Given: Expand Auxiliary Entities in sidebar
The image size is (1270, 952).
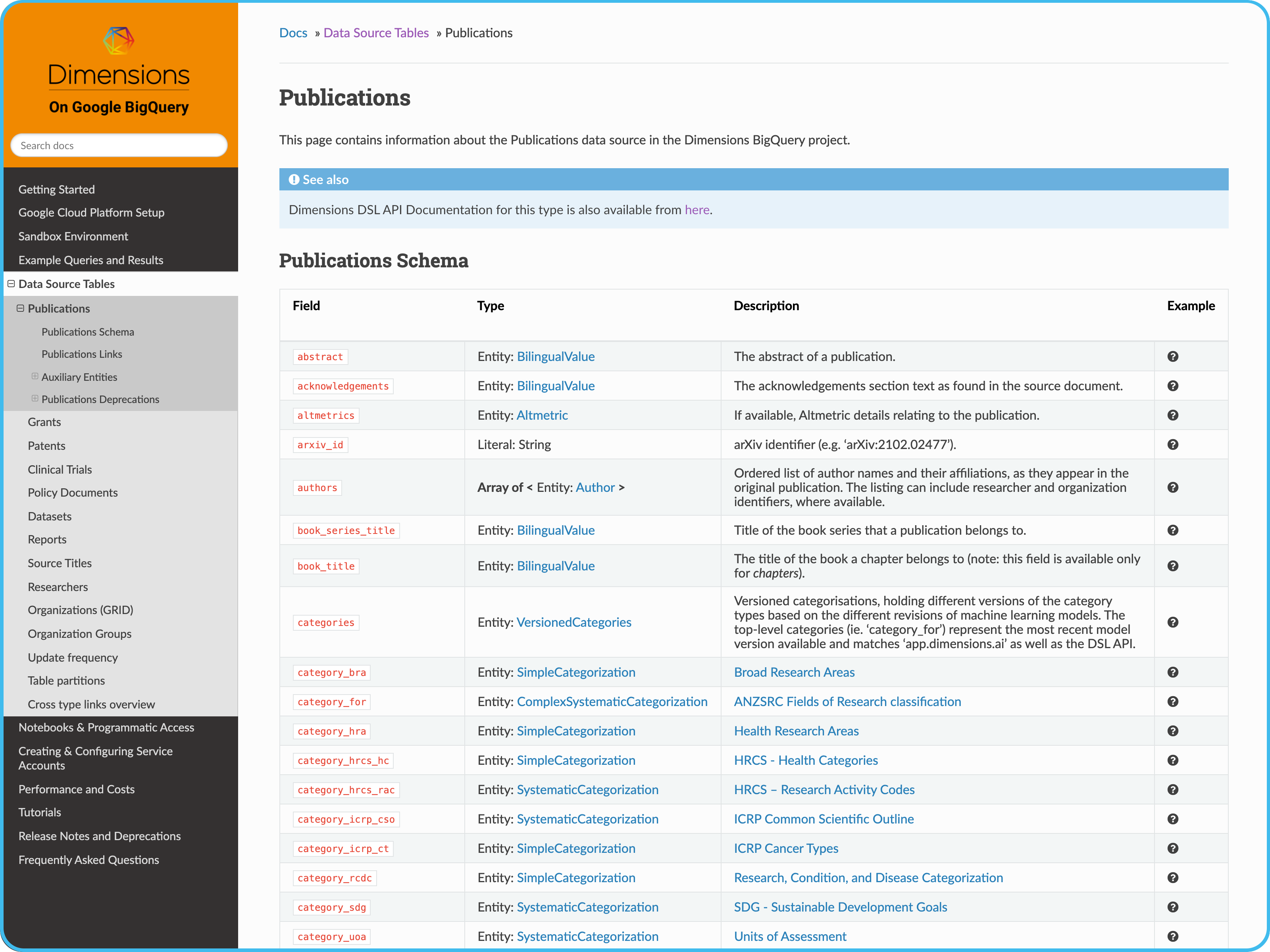Looking at the screenshot, I should (35, 376).
